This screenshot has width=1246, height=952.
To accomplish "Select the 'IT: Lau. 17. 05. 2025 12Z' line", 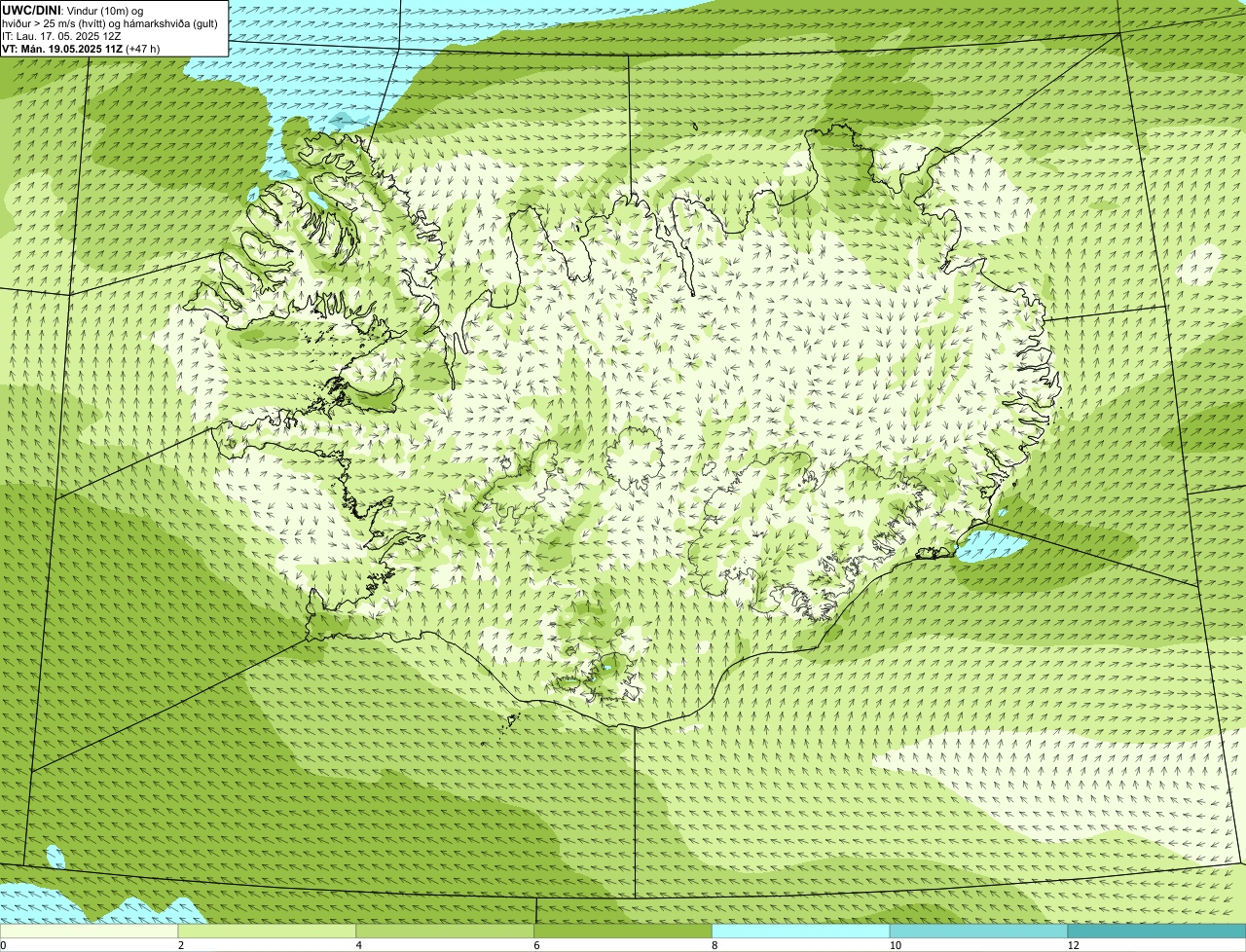I will (62, 36).
